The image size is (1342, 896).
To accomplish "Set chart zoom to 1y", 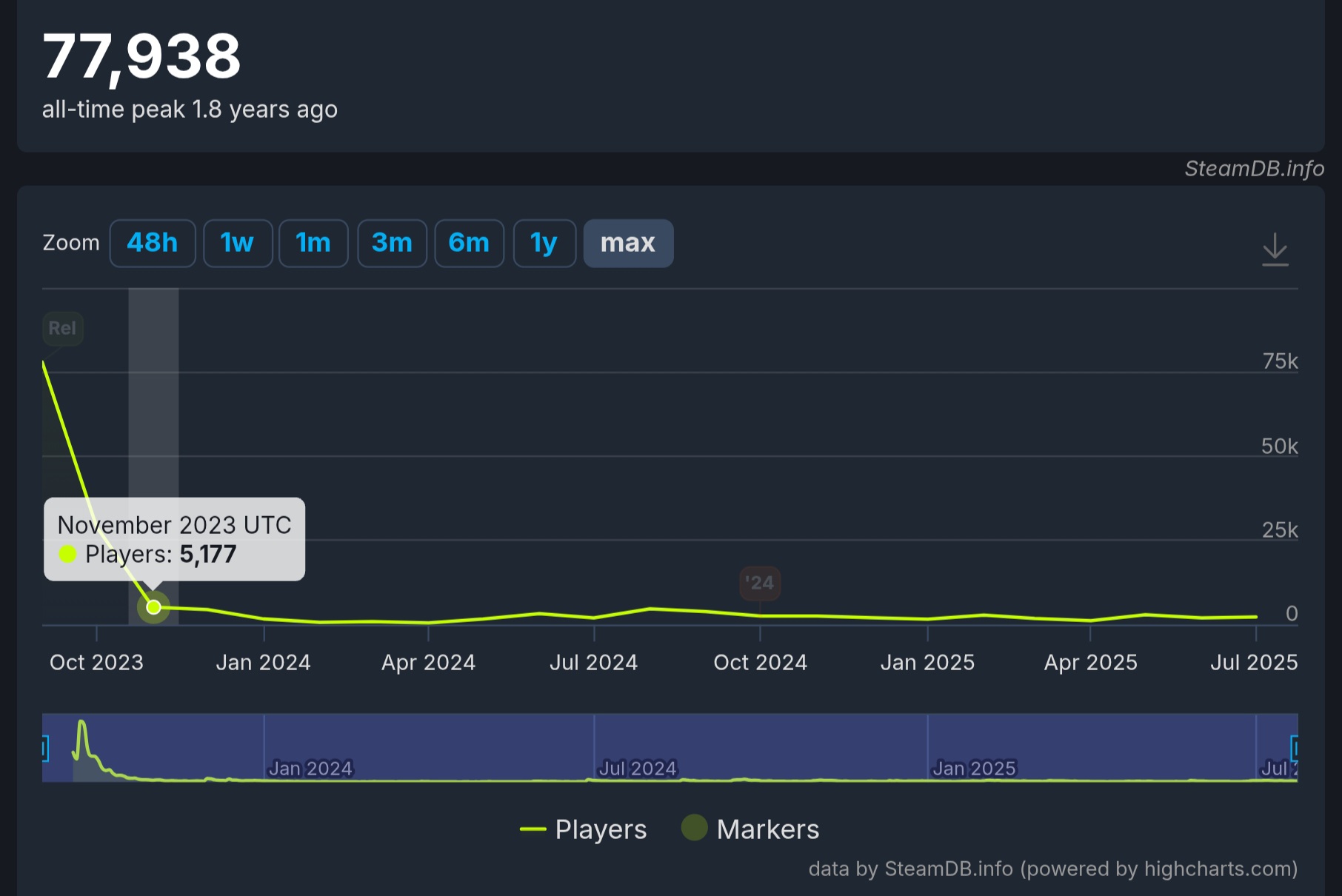I will 544,243.
